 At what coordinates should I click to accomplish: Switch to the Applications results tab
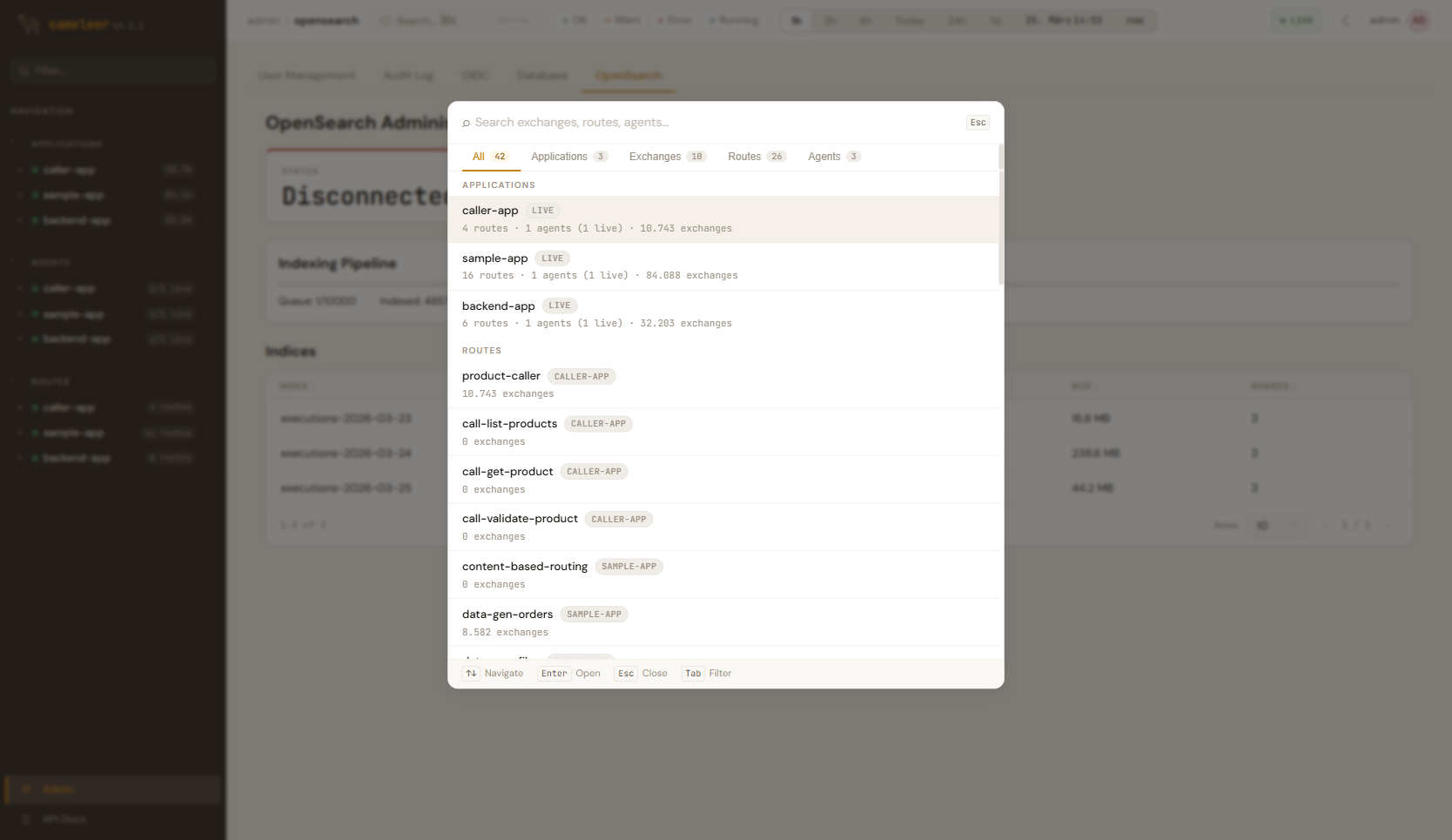click(x=568, y=157)
